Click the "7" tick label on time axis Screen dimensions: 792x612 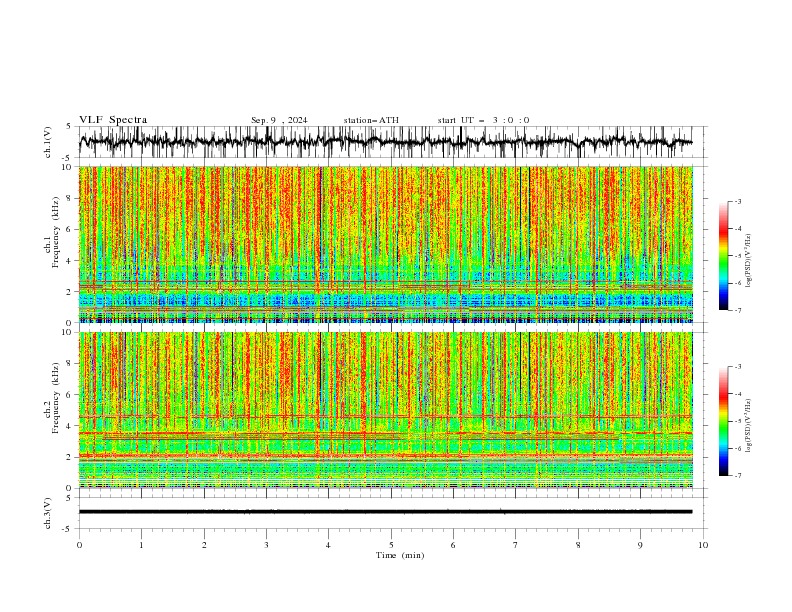(x=516, y=545)
